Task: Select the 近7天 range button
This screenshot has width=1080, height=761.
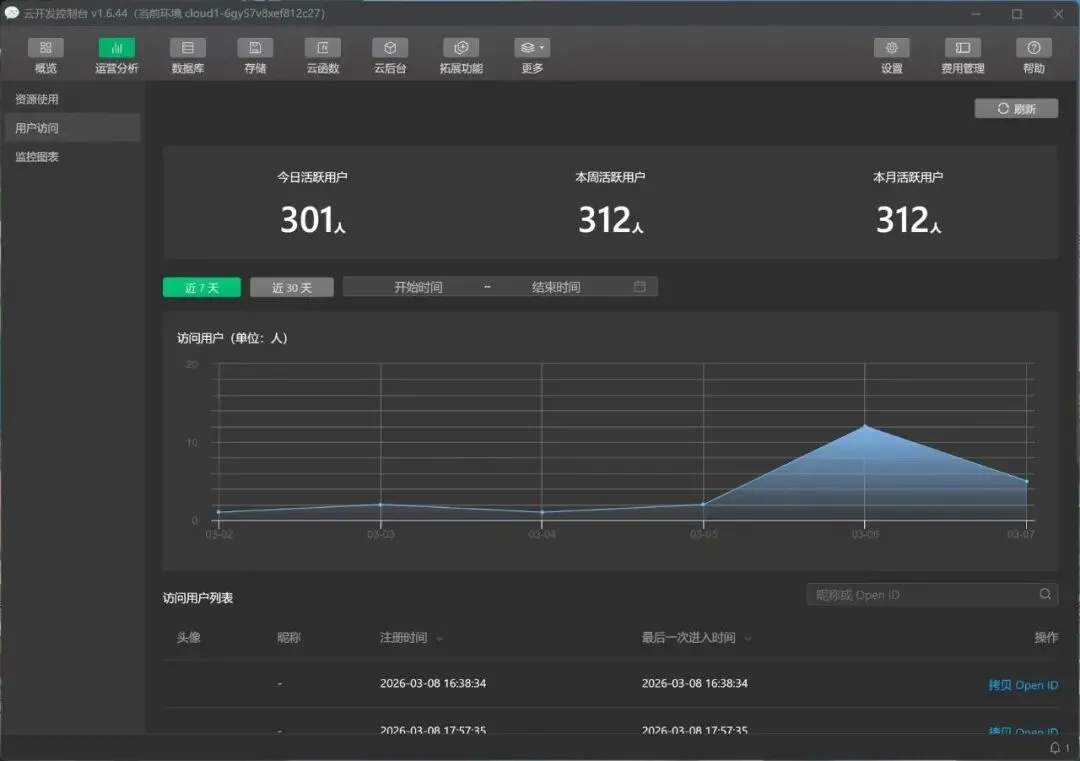Action: 202,287
